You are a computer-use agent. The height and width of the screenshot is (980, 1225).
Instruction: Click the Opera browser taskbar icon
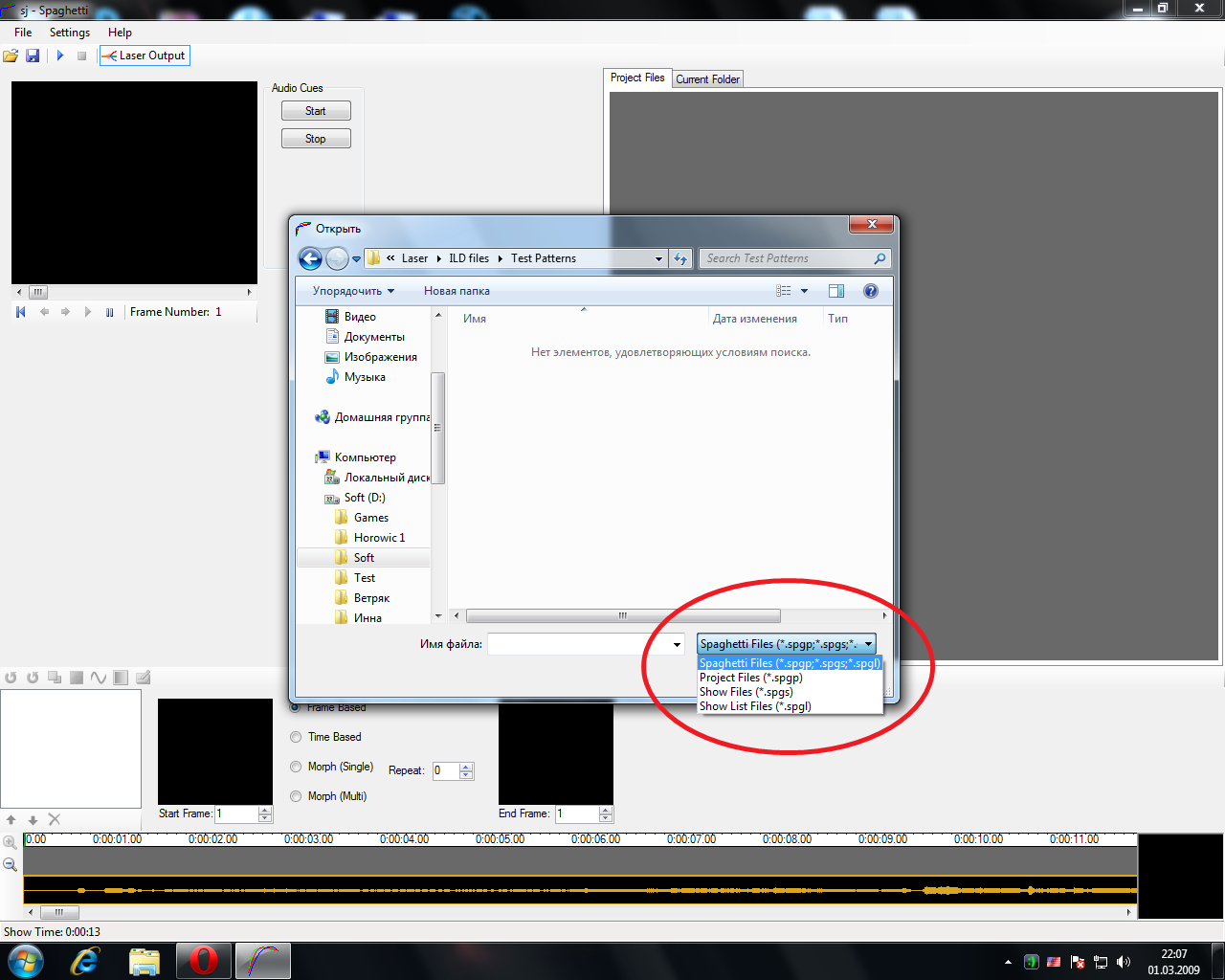[x=203, y=961]
